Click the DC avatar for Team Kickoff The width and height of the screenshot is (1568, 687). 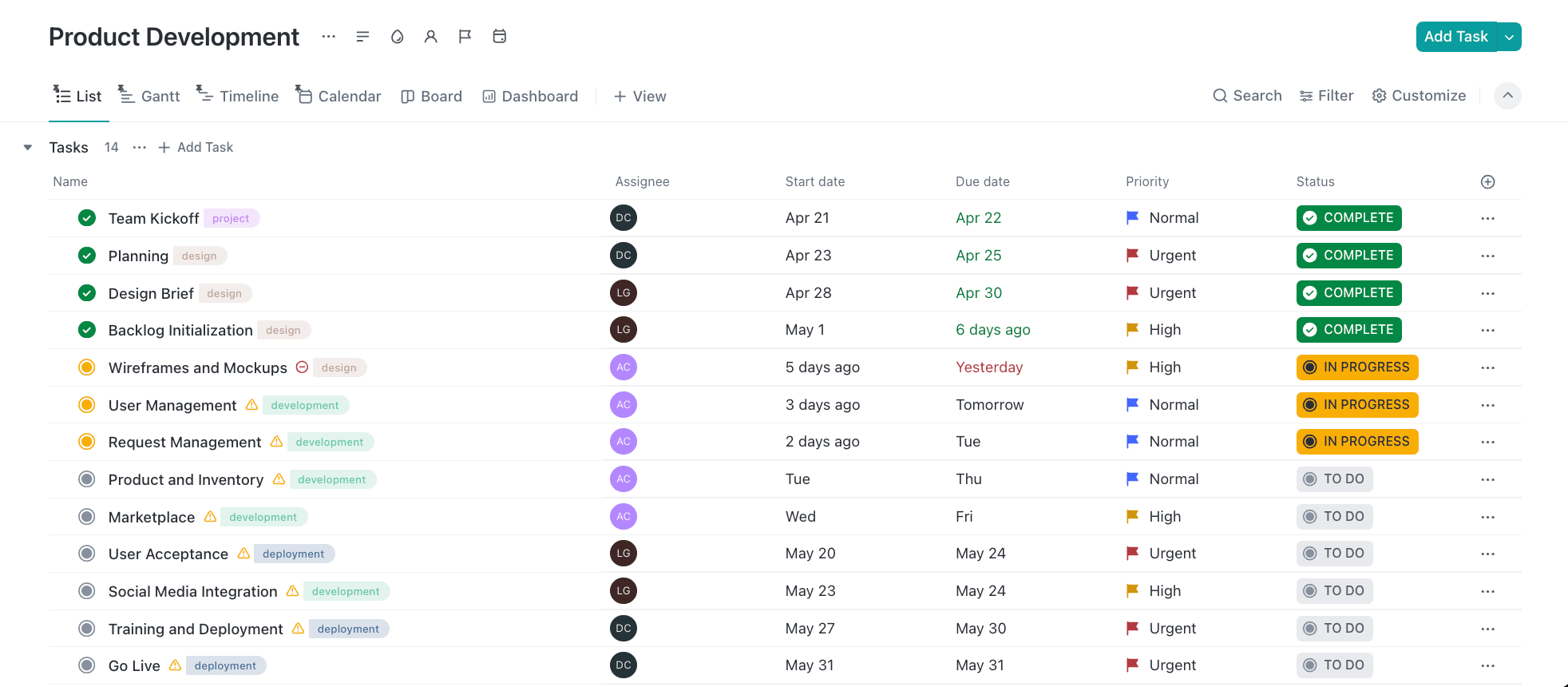coord(624,218)
